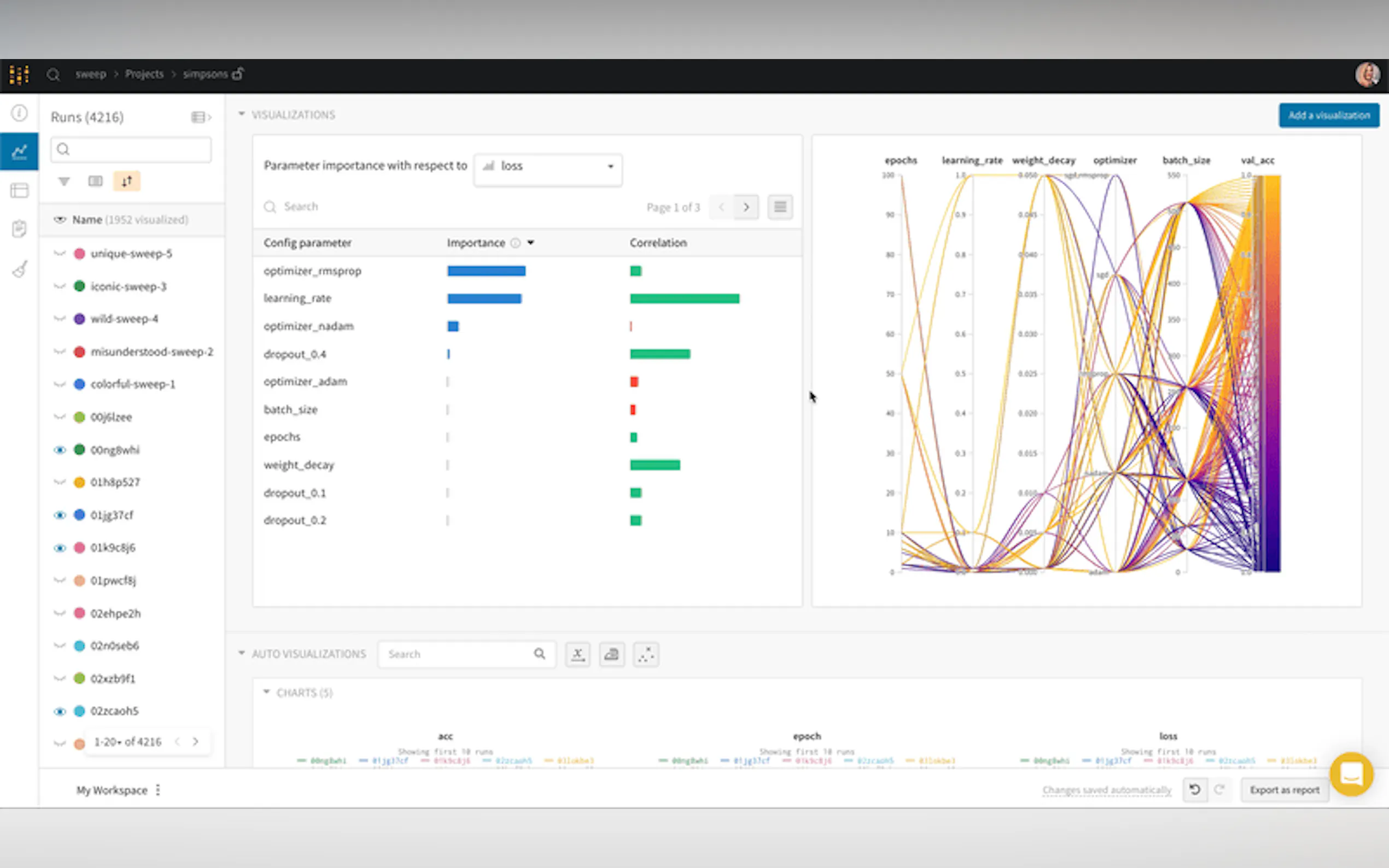The height and width of the screenshot is (868, 1389).
Task: Toggle visibility of run 00ng8whi
Action: [60, 450]
